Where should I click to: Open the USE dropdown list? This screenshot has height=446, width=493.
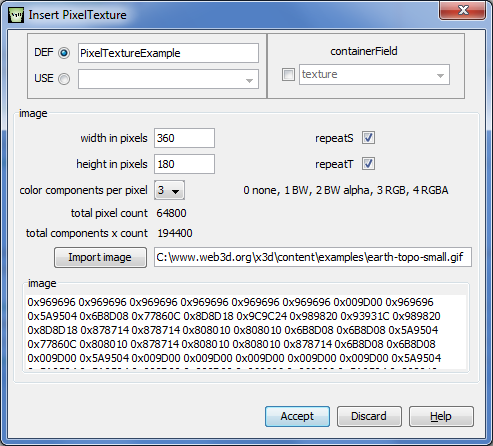168,79
